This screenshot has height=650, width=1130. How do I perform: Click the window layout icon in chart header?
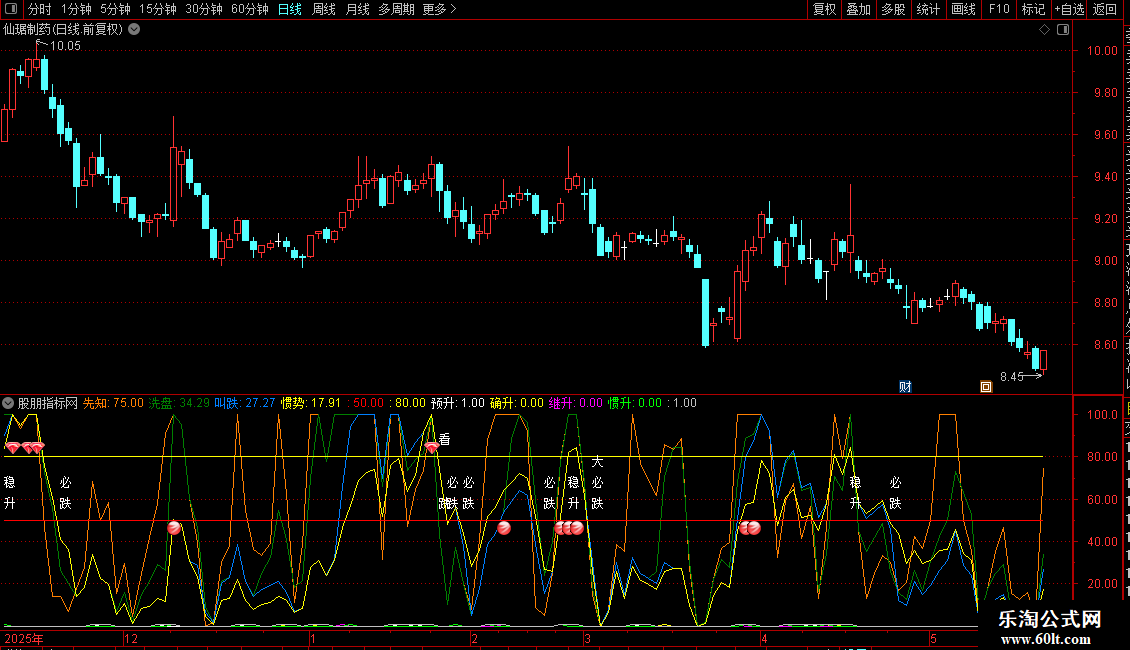[x=1063, y=30]
